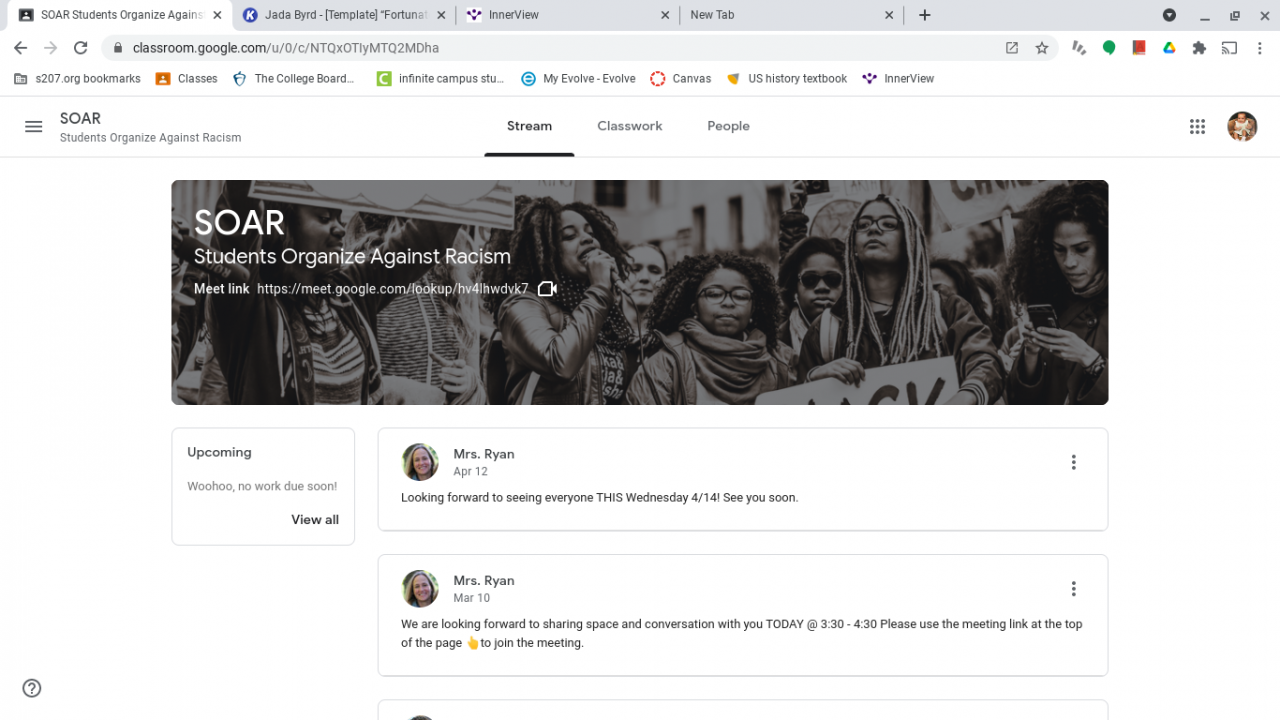Screen dimensions: 1280x720
Task: Open the Chrome extensions puzzle icon
Action: tap(1199, 48)
